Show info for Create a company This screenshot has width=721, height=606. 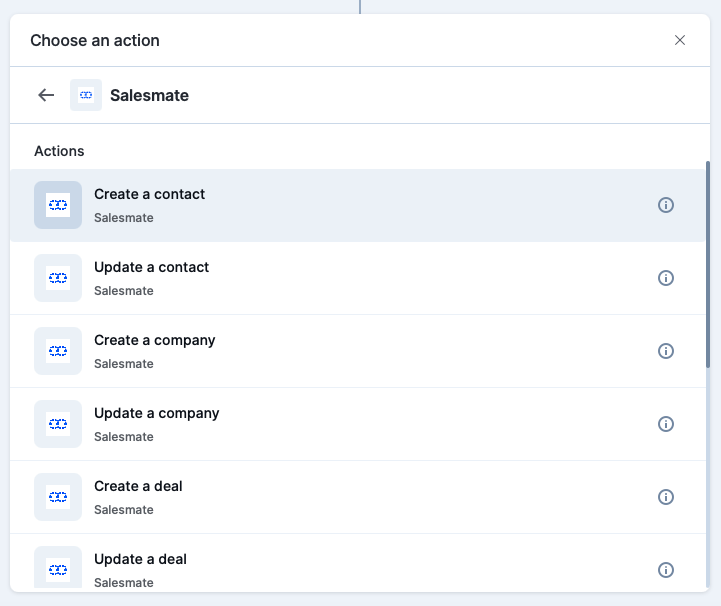[x=665, y=351]
